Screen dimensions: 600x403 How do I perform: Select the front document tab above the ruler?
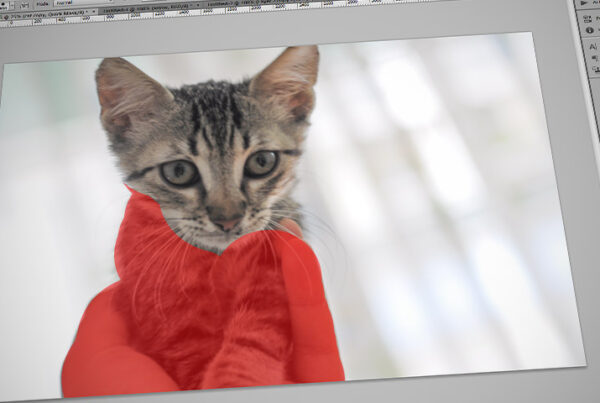tap(49, 15)
